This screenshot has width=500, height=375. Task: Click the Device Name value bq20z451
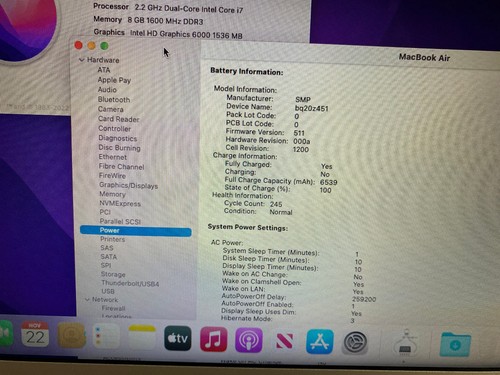click(x=312, y=108)
